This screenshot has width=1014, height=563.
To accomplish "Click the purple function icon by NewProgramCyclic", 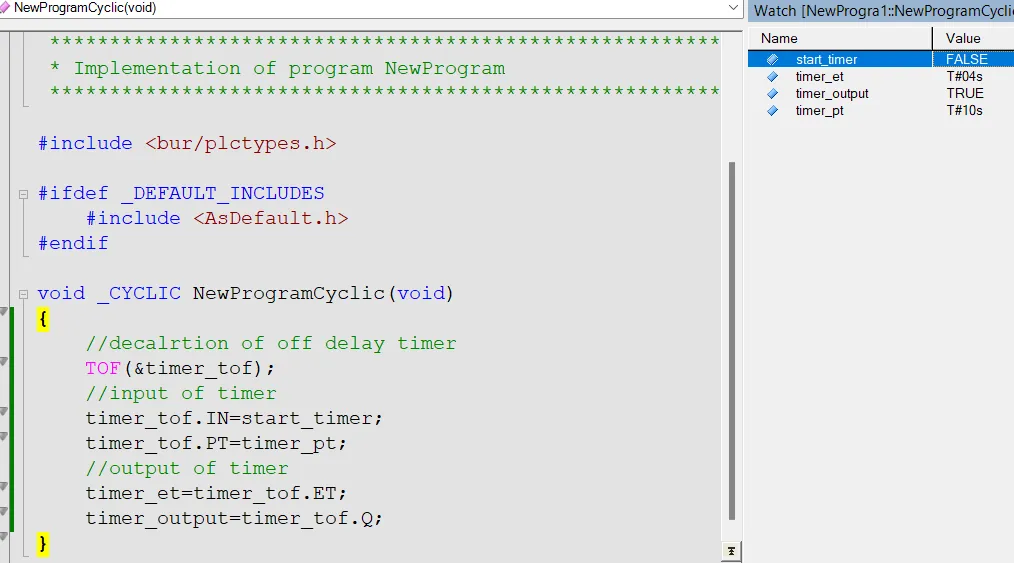I will click(x=5, y=8).
